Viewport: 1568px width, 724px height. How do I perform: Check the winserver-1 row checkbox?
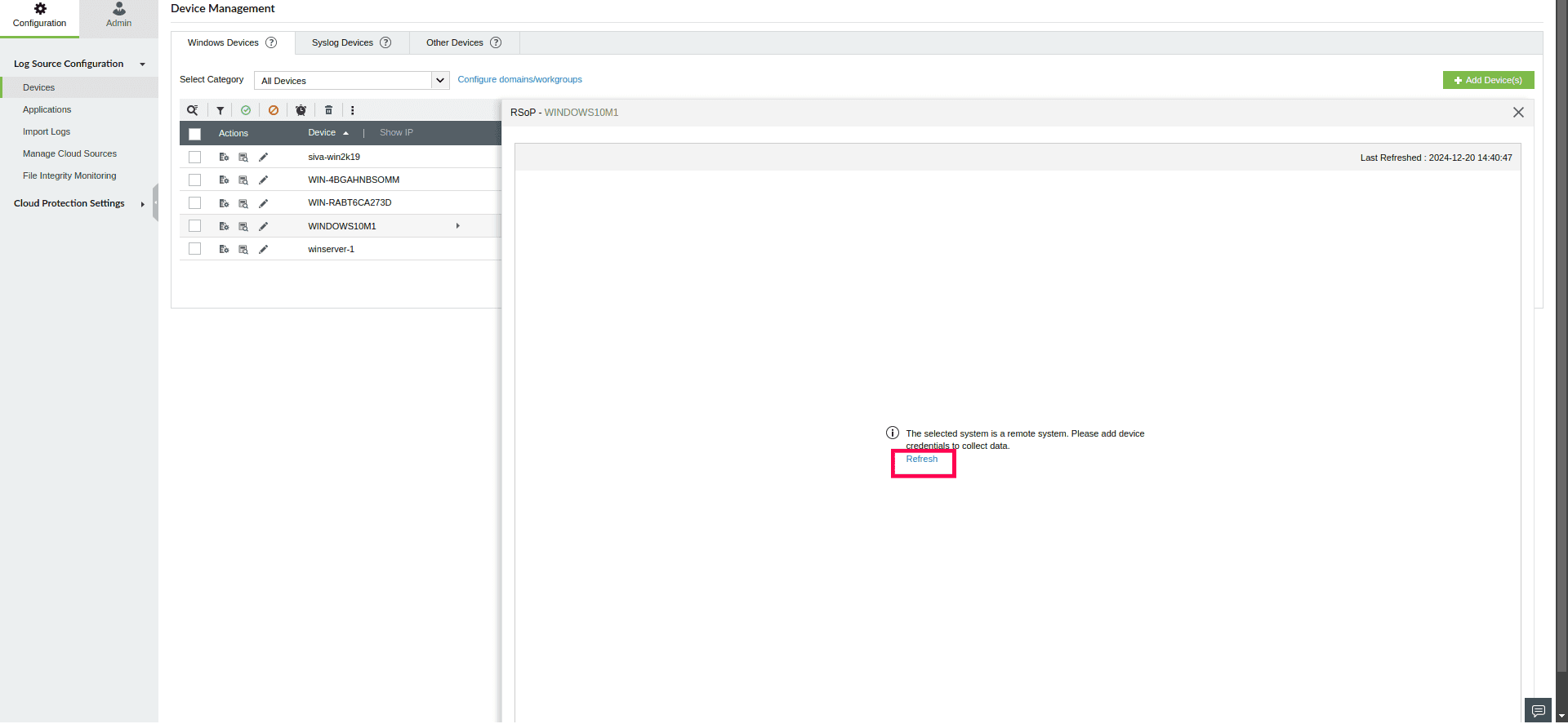[x=194, y=248]
